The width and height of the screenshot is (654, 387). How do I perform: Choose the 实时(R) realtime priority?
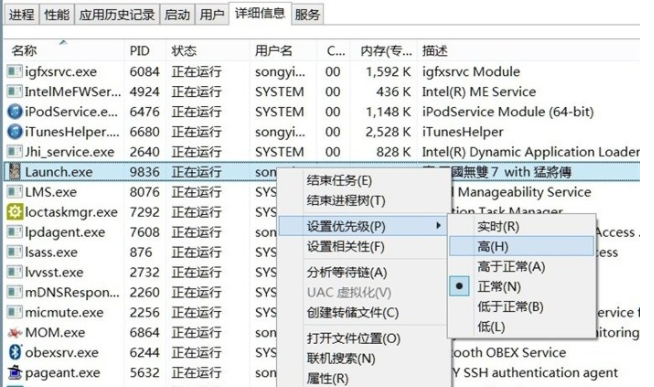[x=498, y=227]
